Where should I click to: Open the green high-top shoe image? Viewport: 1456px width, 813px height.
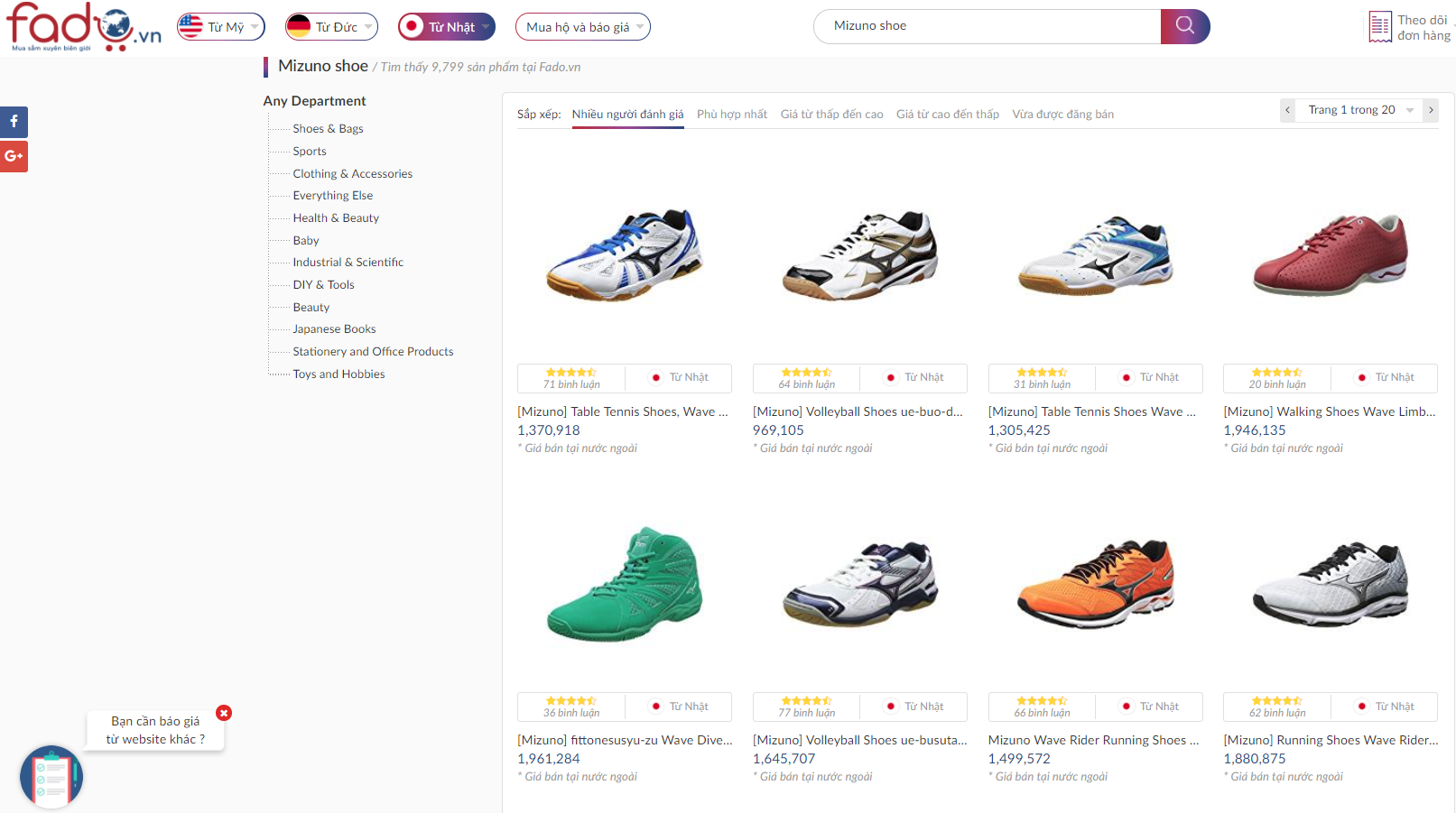point(625,584)
